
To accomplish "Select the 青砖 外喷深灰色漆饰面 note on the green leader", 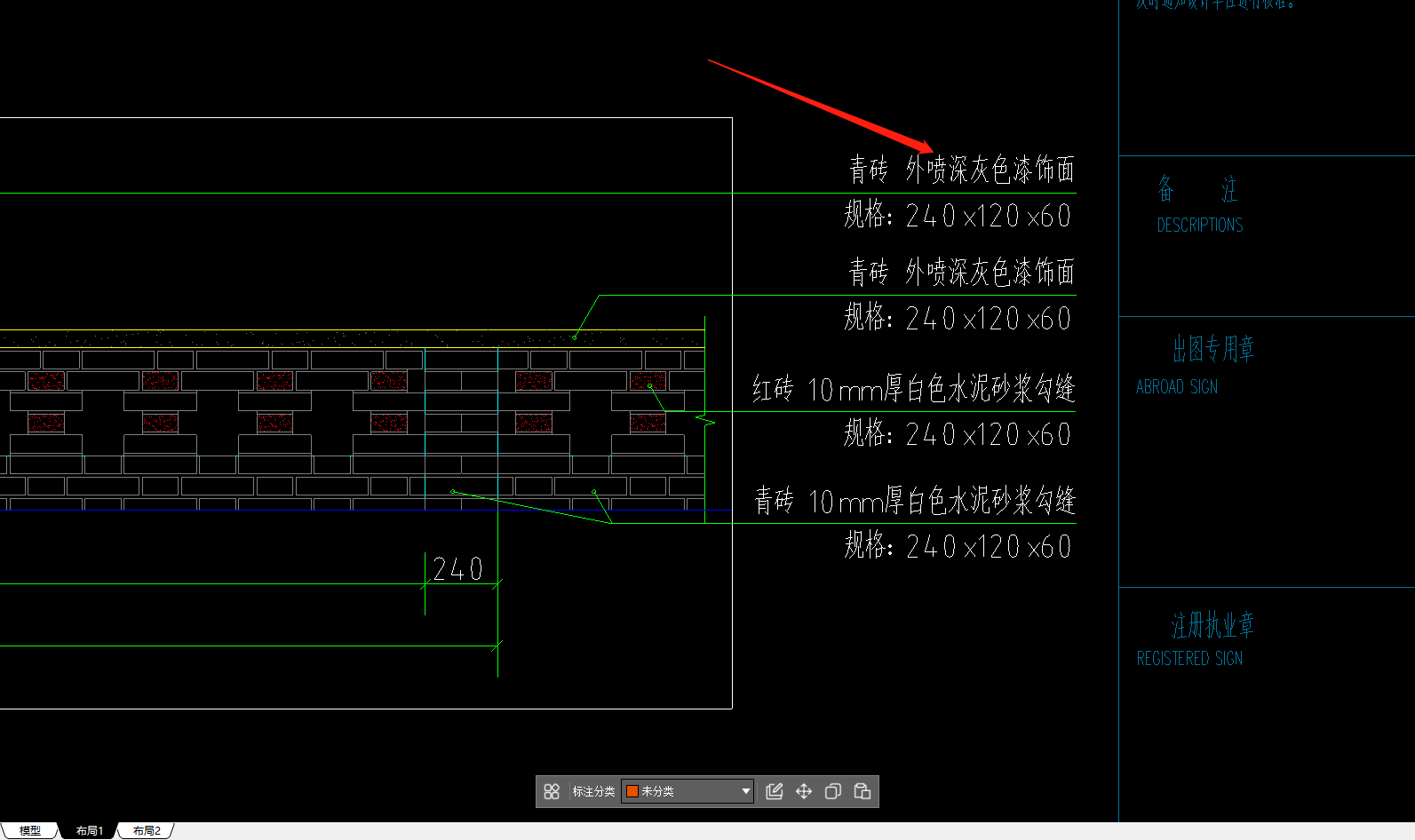I will [x=962, y=272].
